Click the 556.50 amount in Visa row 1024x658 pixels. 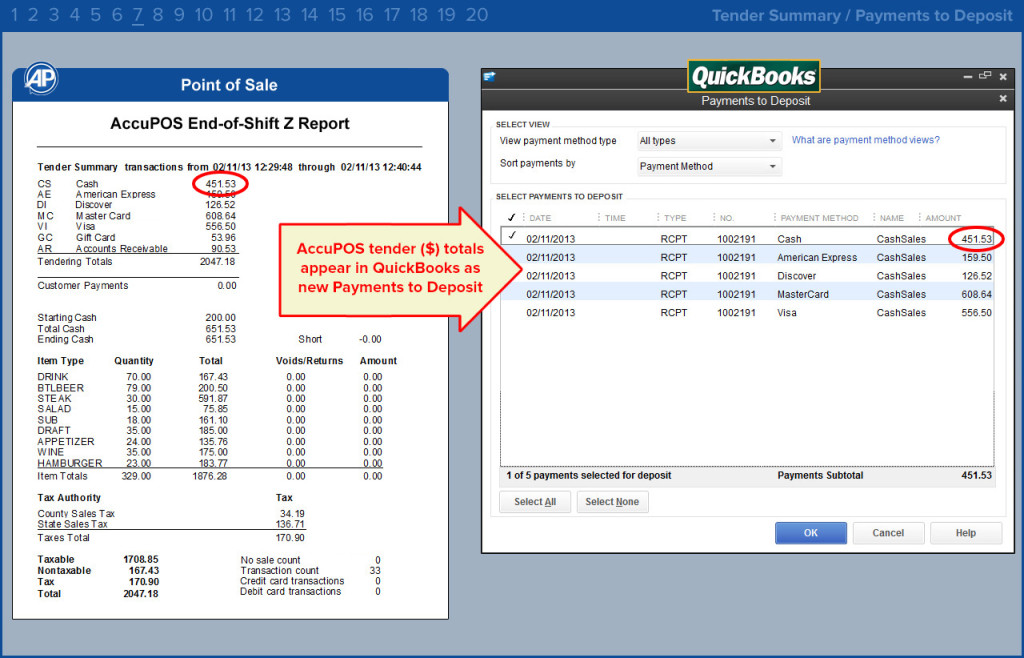(976, 313)
